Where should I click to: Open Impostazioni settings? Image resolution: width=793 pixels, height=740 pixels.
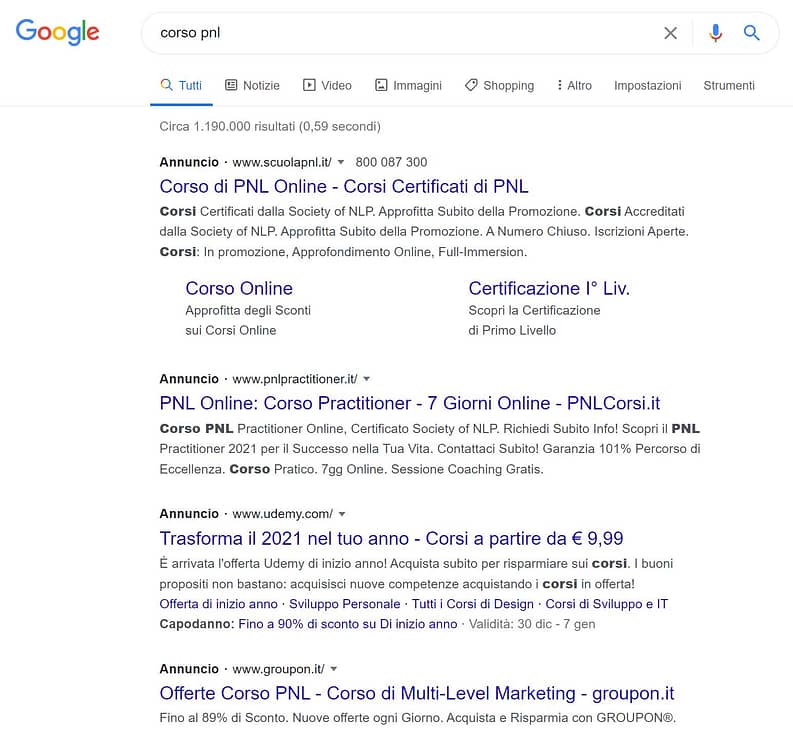[x=647, y=85]
